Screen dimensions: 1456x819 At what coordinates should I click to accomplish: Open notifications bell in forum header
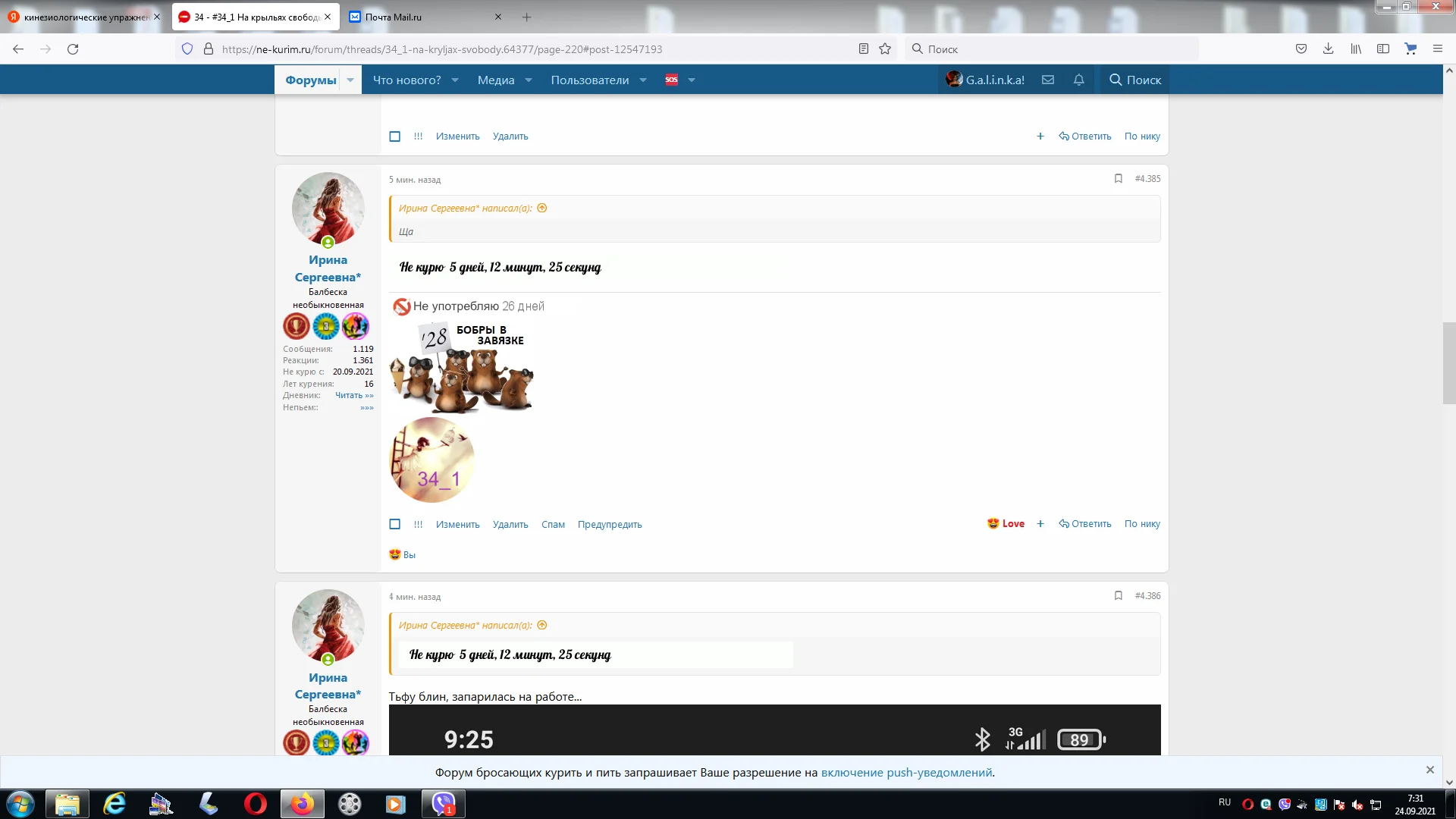tap(1079, 80)
